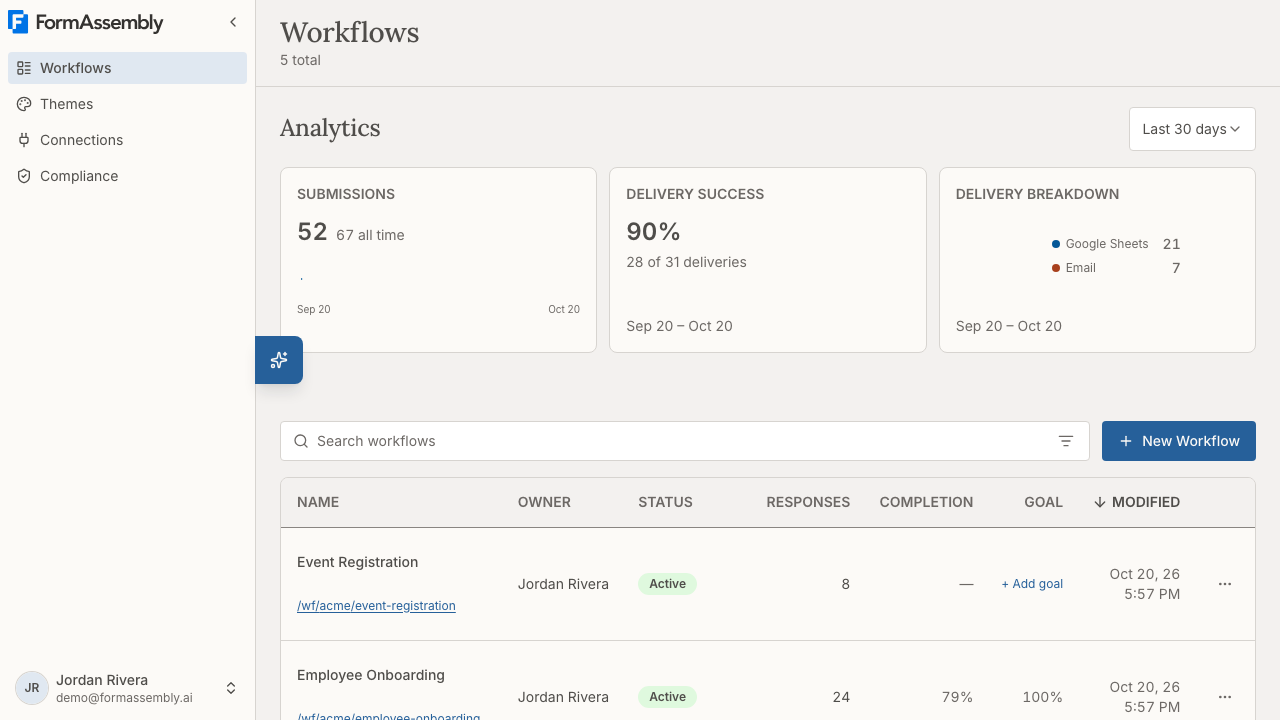Open the Employee Onboarding workflow
Viewport: 1280px width, 720px height.
371,675
